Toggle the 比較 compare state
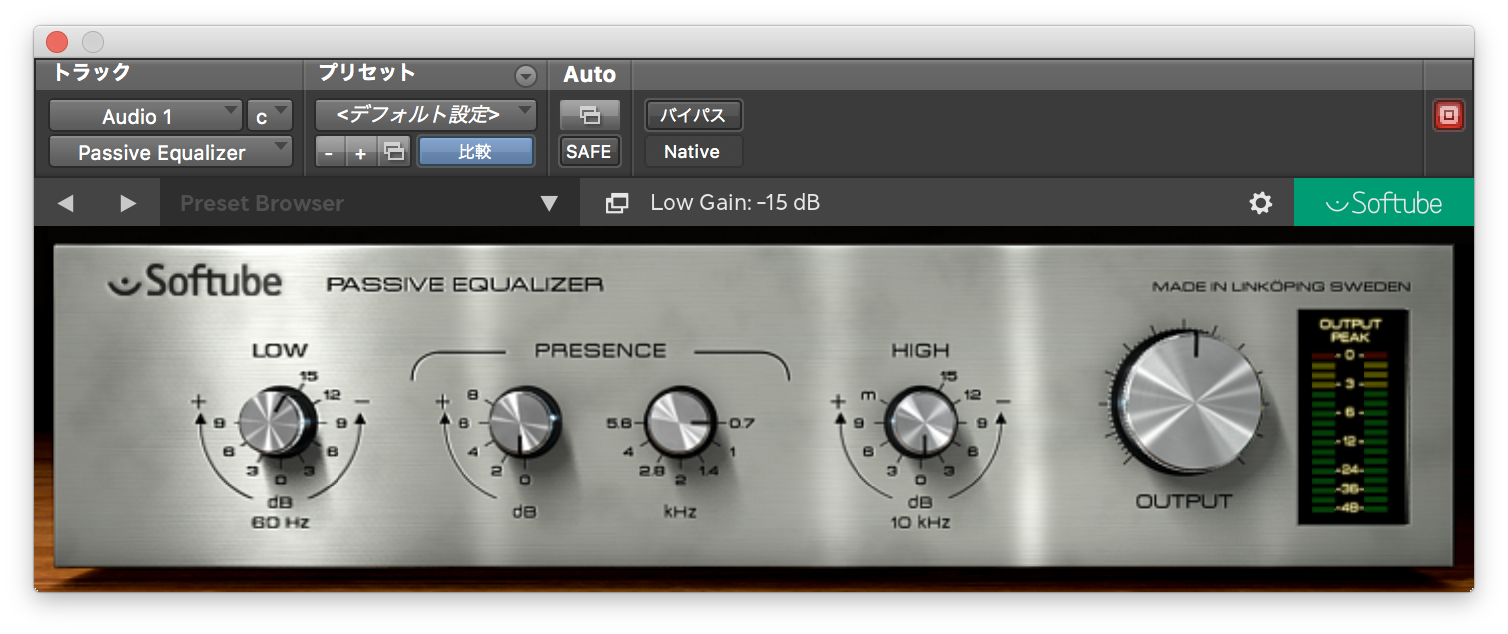Viewport: 1508px width, 634px height. (x=476, y=151)
